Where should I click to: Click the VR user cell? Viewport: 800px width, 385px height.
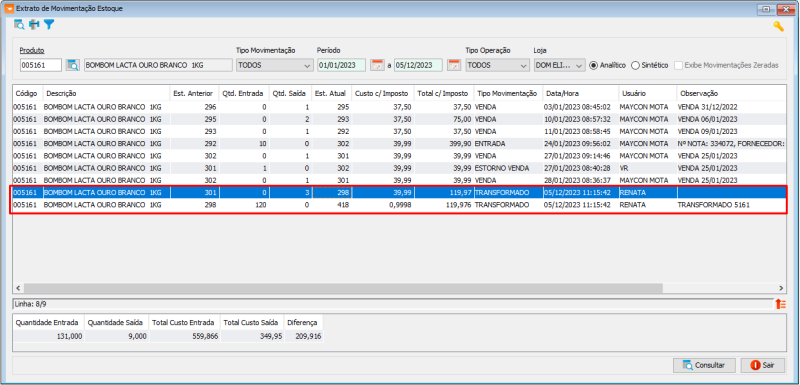pyautogui.click(x=648, y=168)
